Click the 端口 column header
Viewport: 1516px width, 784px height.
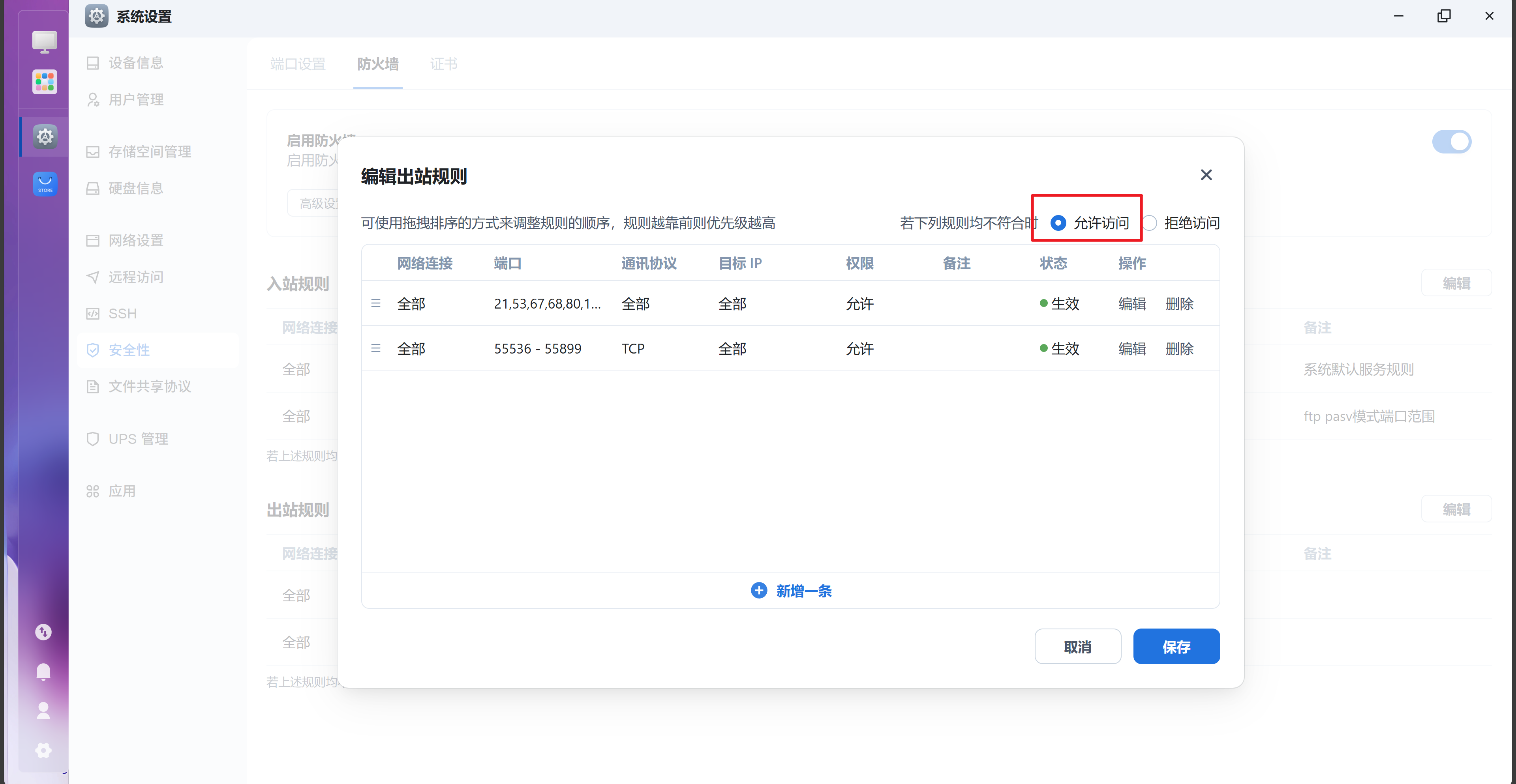(507, 264)
